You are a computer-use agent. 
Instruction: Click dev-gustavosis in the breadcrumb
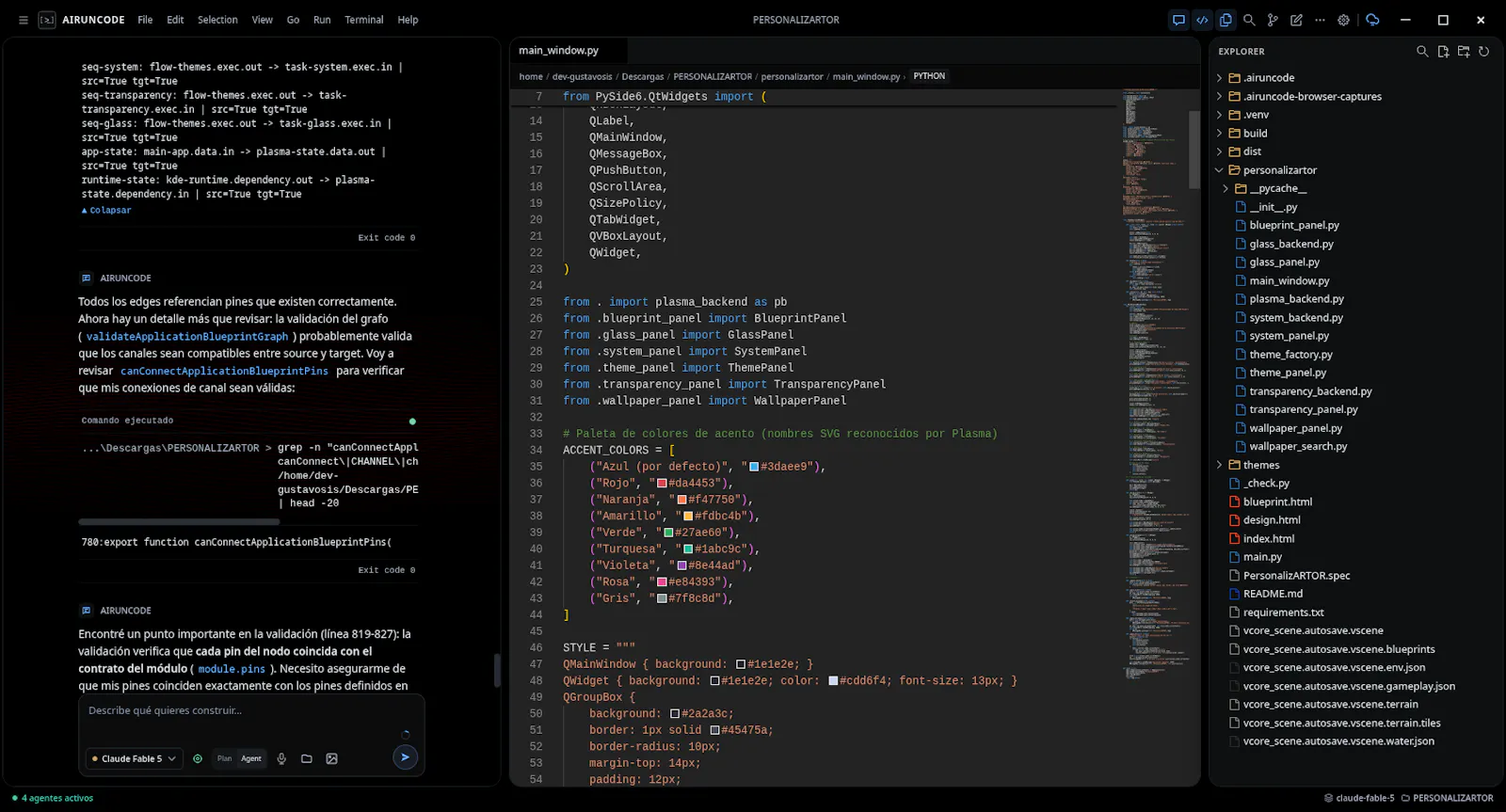(582, 77)
